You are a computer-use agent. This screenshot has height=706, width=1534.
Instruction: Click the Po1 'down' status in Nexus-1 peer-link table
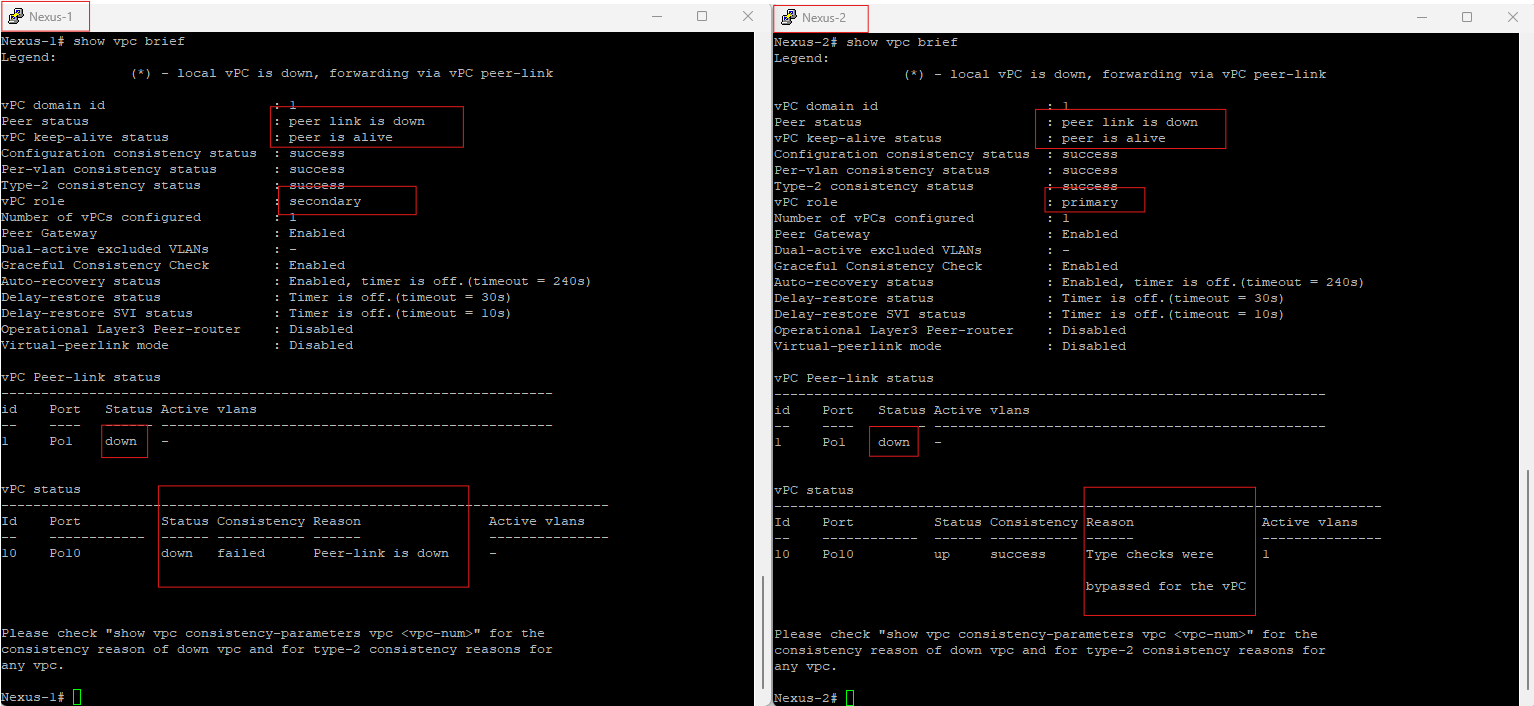[121, 441]
